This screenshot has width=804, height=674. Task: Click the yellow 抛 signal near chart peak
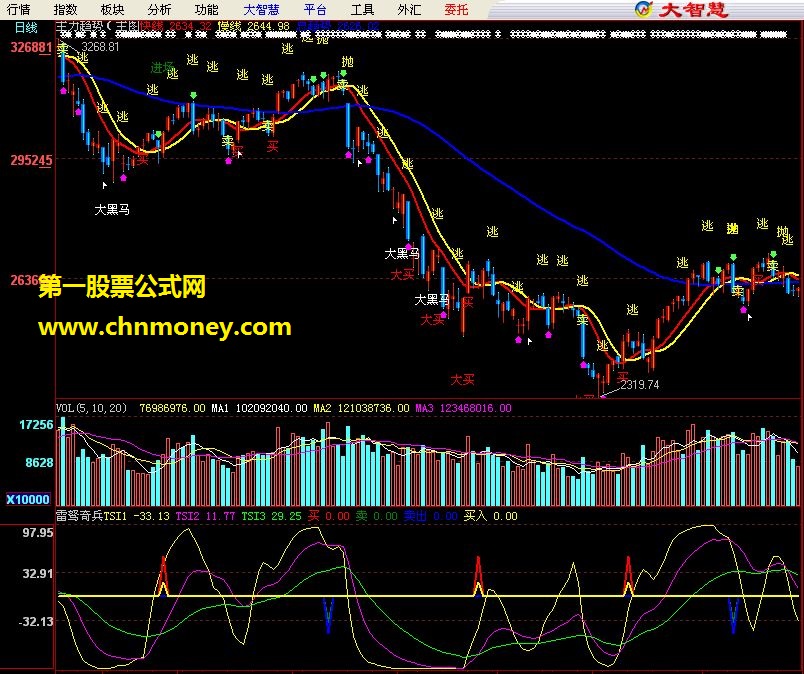pos(347,62)
